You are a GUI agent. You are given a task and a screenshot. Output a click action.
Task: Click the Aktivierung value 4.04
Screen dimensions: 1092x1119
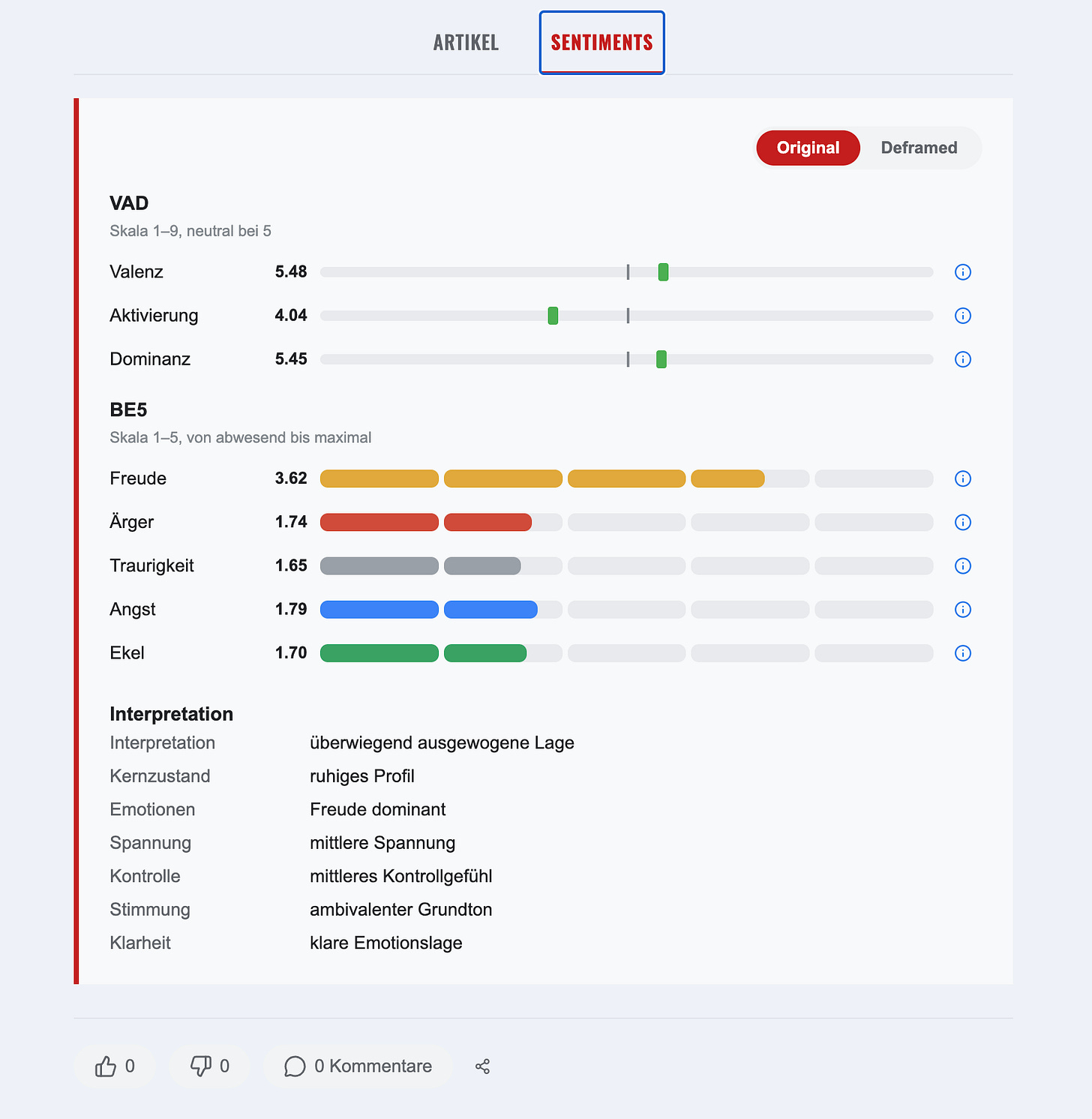[x=291, y=315]
